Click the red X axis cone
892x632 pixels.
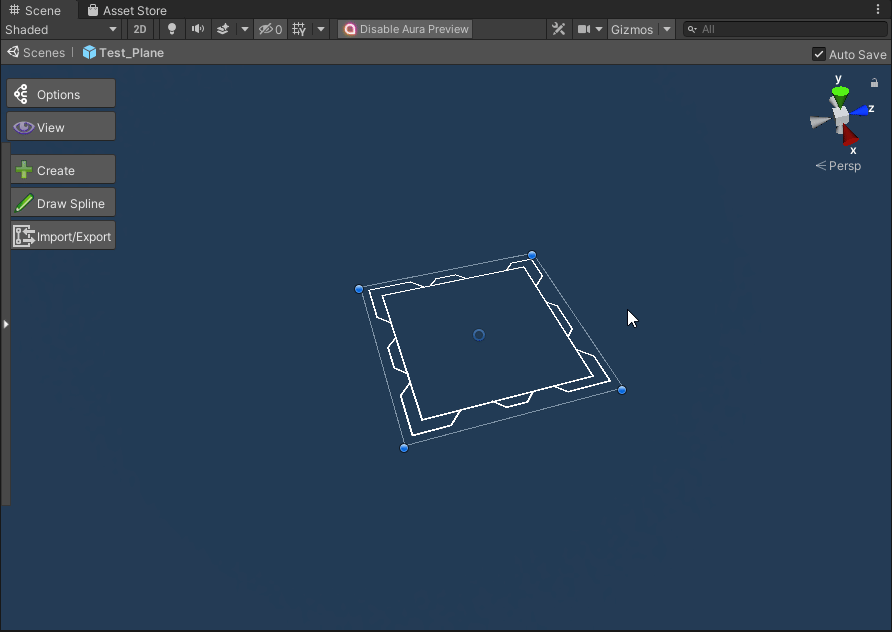click(x=849, y=135)
